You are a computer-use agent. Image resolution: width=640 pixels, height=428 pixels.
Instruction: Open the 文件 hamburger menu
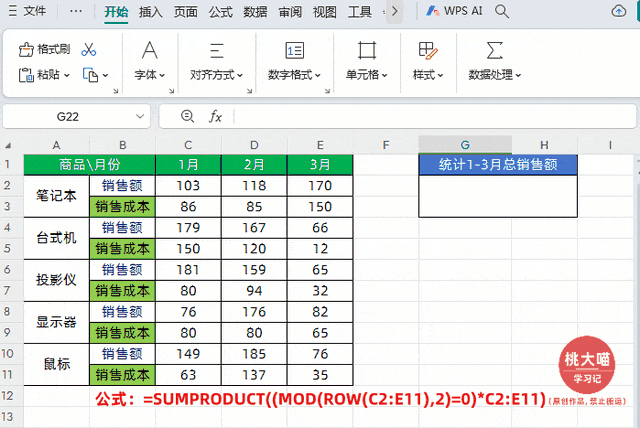pyautogui.click(x=27, y=11)
